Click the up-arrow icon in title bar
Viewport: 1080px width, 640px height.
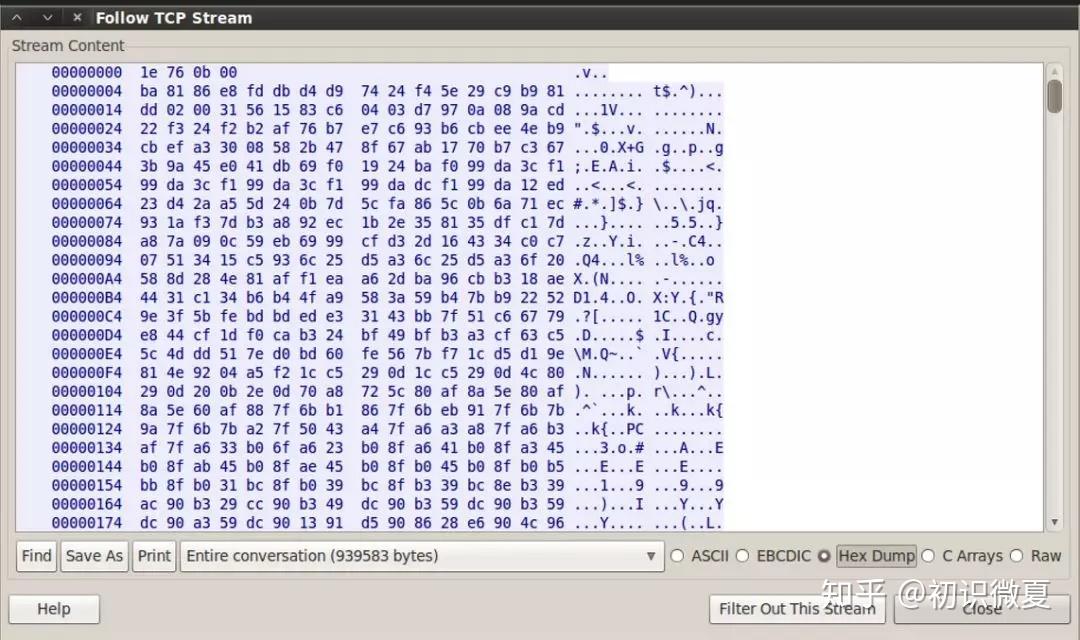(x=15, y=16)
